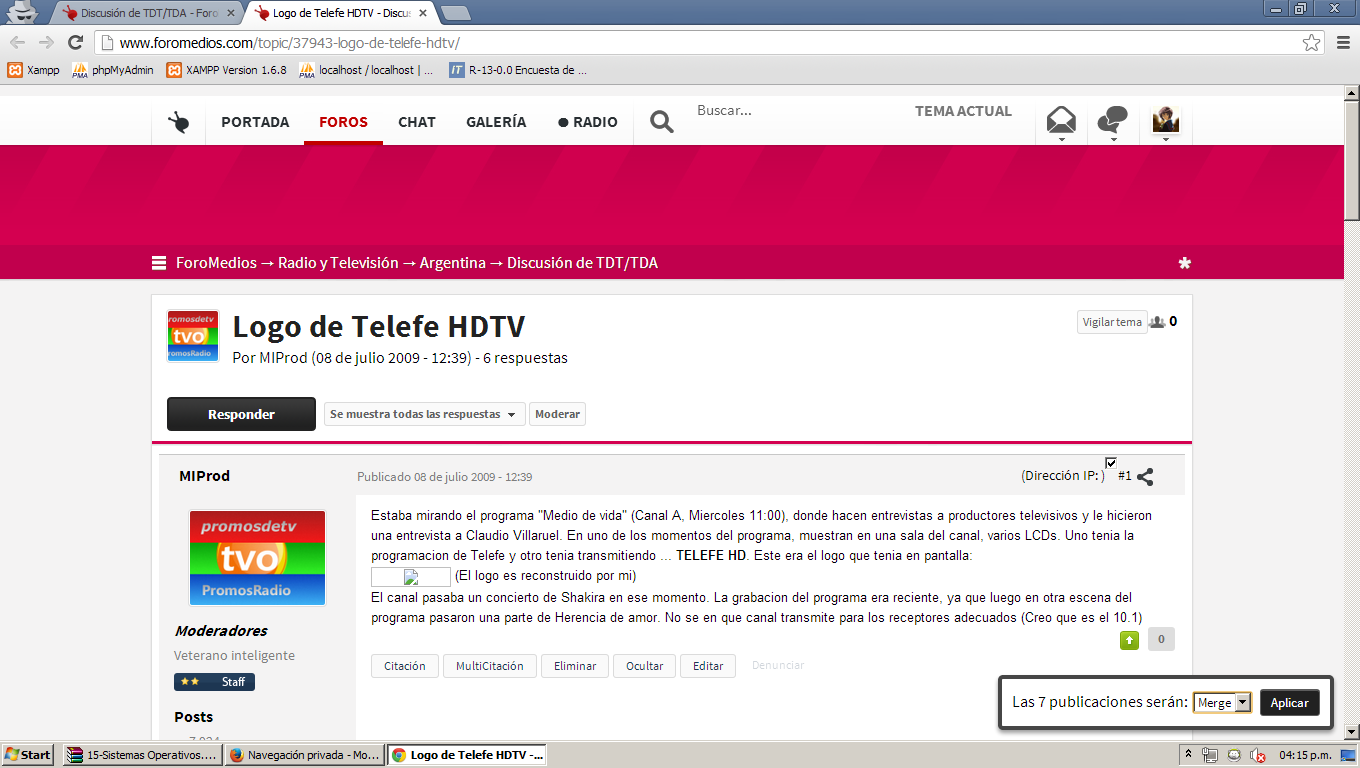Click the Aplicar button

pyautogui.click(x=1289, y=703)
